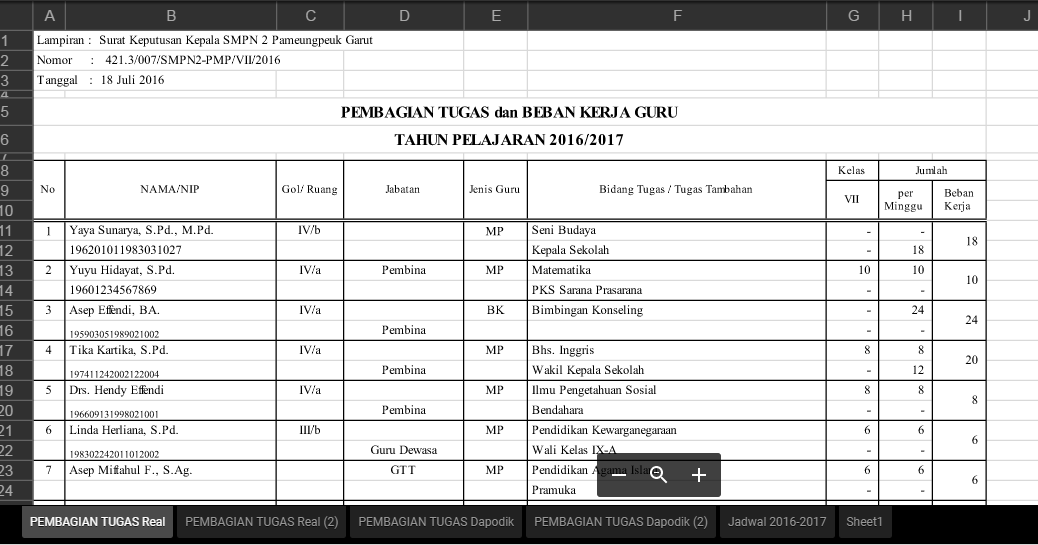Click the Beban Kerja value 24 cell
Viewport: 1038px width, 545px height.
(959, 321)
